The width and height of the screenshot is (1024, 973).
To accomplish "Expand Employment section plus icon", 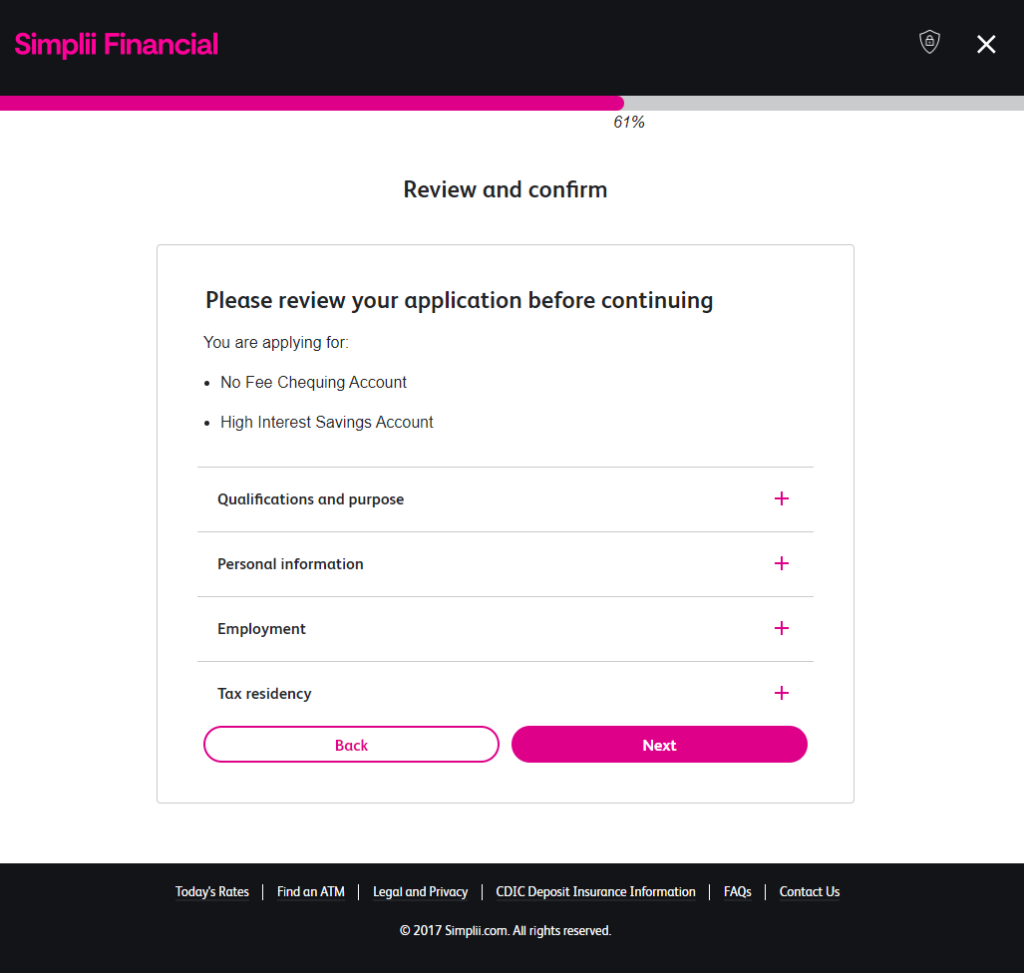I will point(782,628).
